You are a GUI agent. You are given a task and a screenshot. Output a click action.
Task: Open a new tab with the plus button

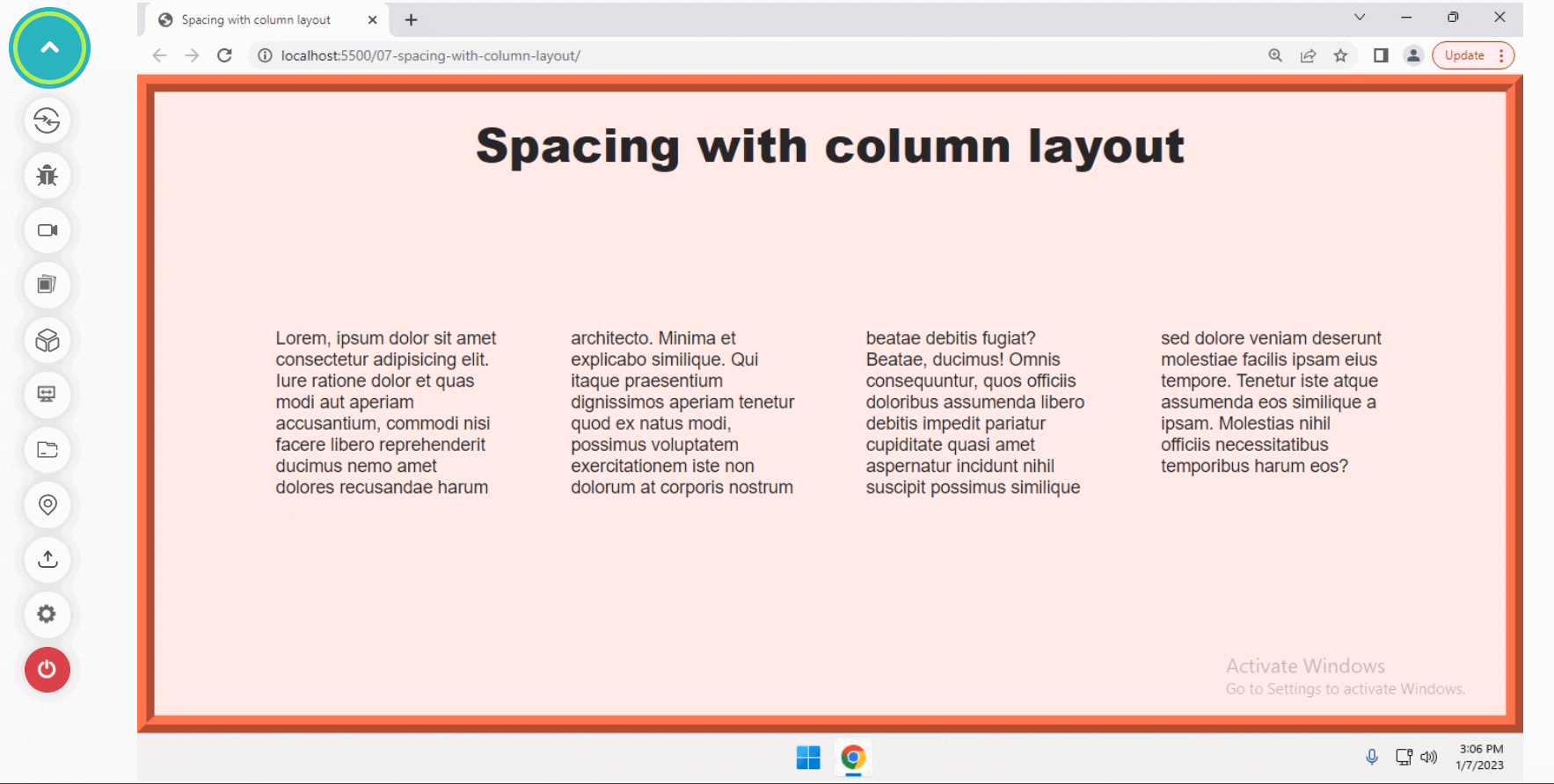tap(411, 19)
